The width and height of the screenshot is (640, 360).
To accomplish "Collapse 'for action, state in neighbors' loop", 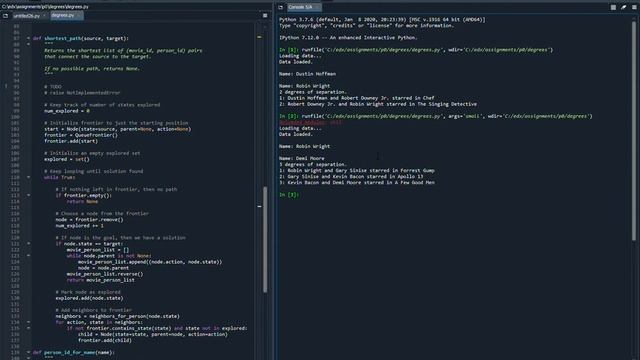I will pyautogui.click(x=28, y=322).
